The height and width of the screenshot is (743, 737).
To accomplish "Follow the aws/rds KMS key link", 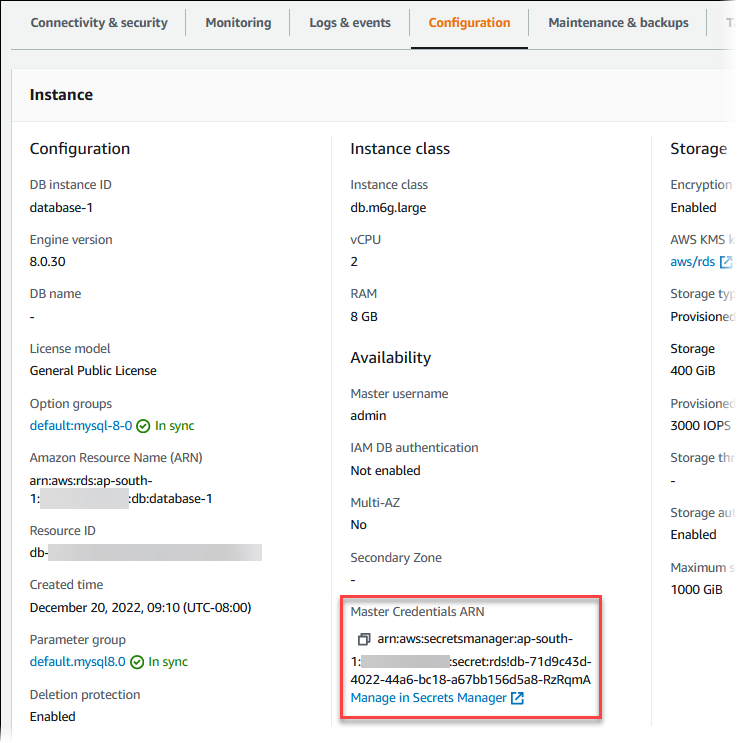I will 692,262.
